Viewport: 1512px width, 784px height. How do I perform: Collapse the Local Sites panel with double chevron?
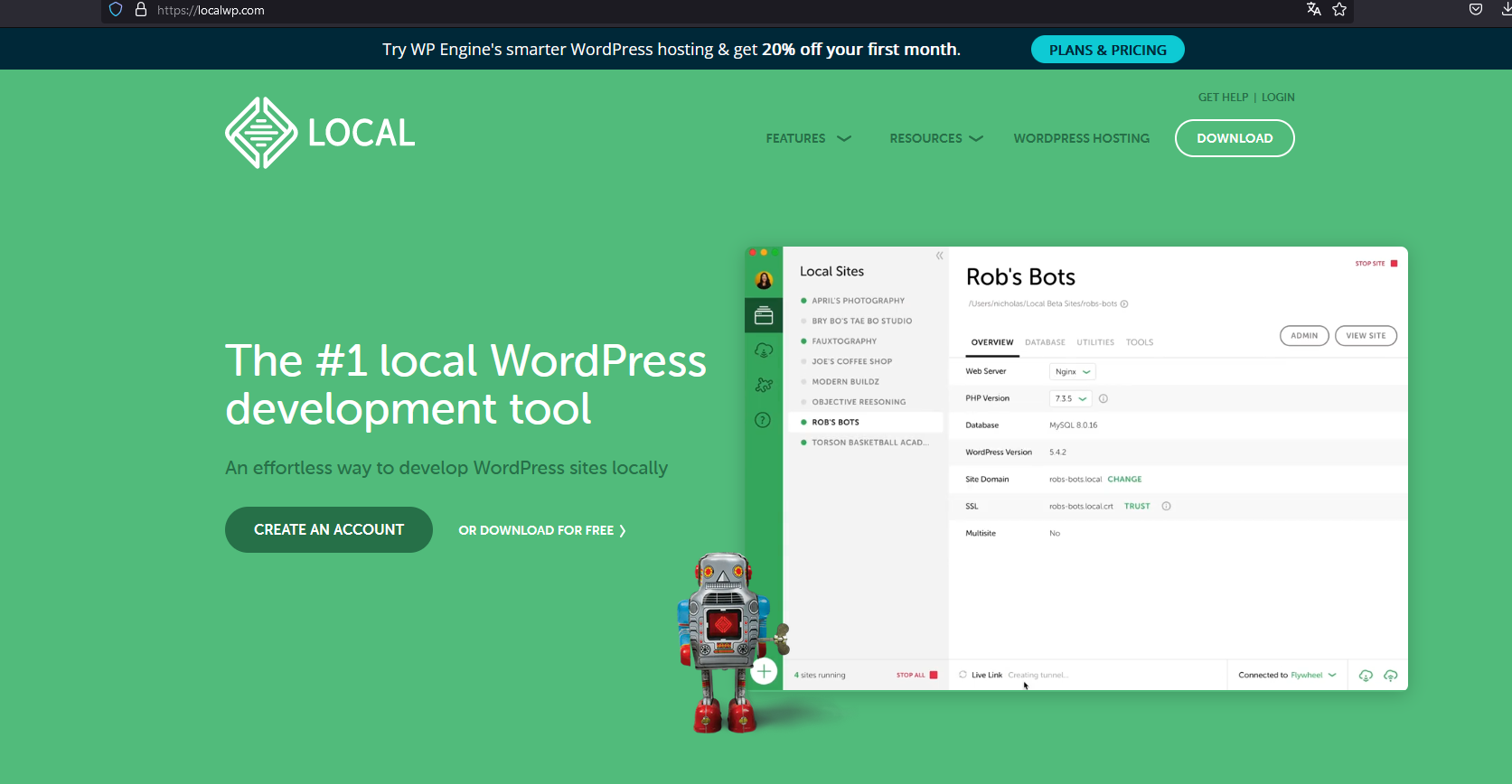pyautogui.click(x=940, y=256)
